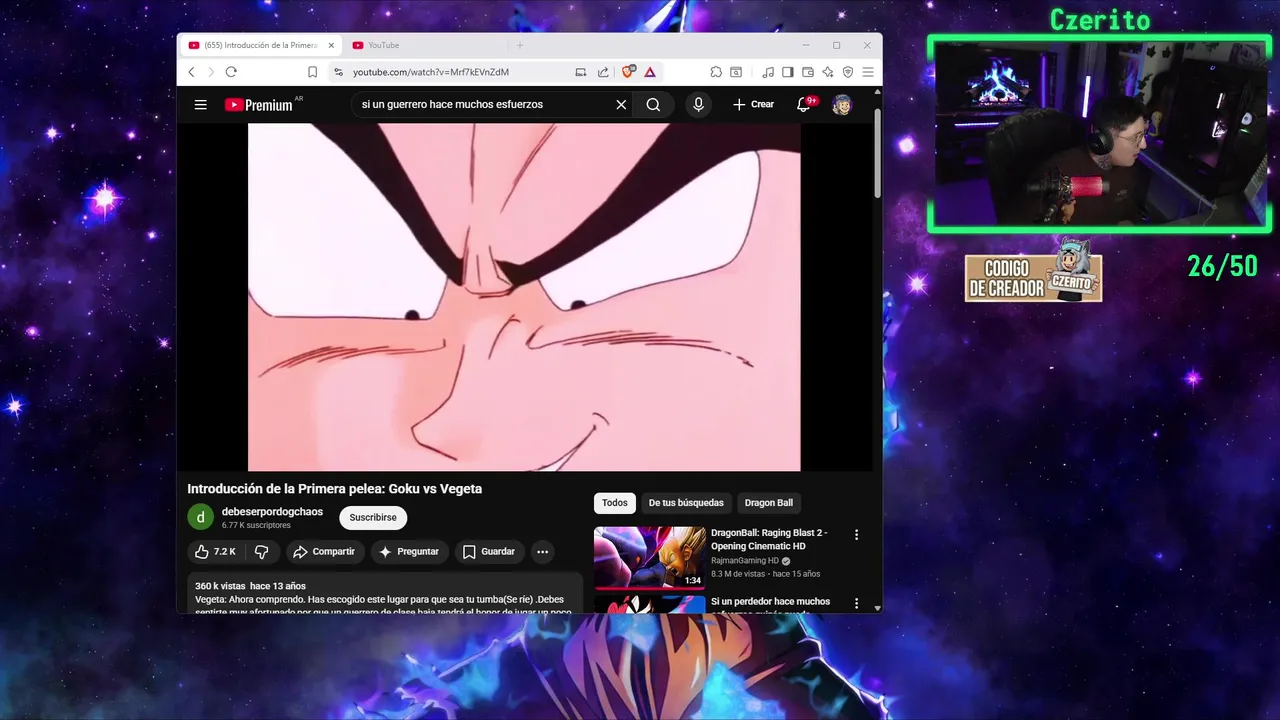Open the site settings icon in the address bar
1280x720 pixels.
338,72
